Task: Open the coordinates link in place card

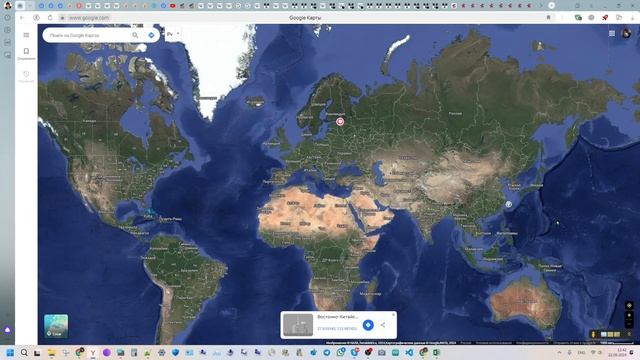Action: [337, 328]
